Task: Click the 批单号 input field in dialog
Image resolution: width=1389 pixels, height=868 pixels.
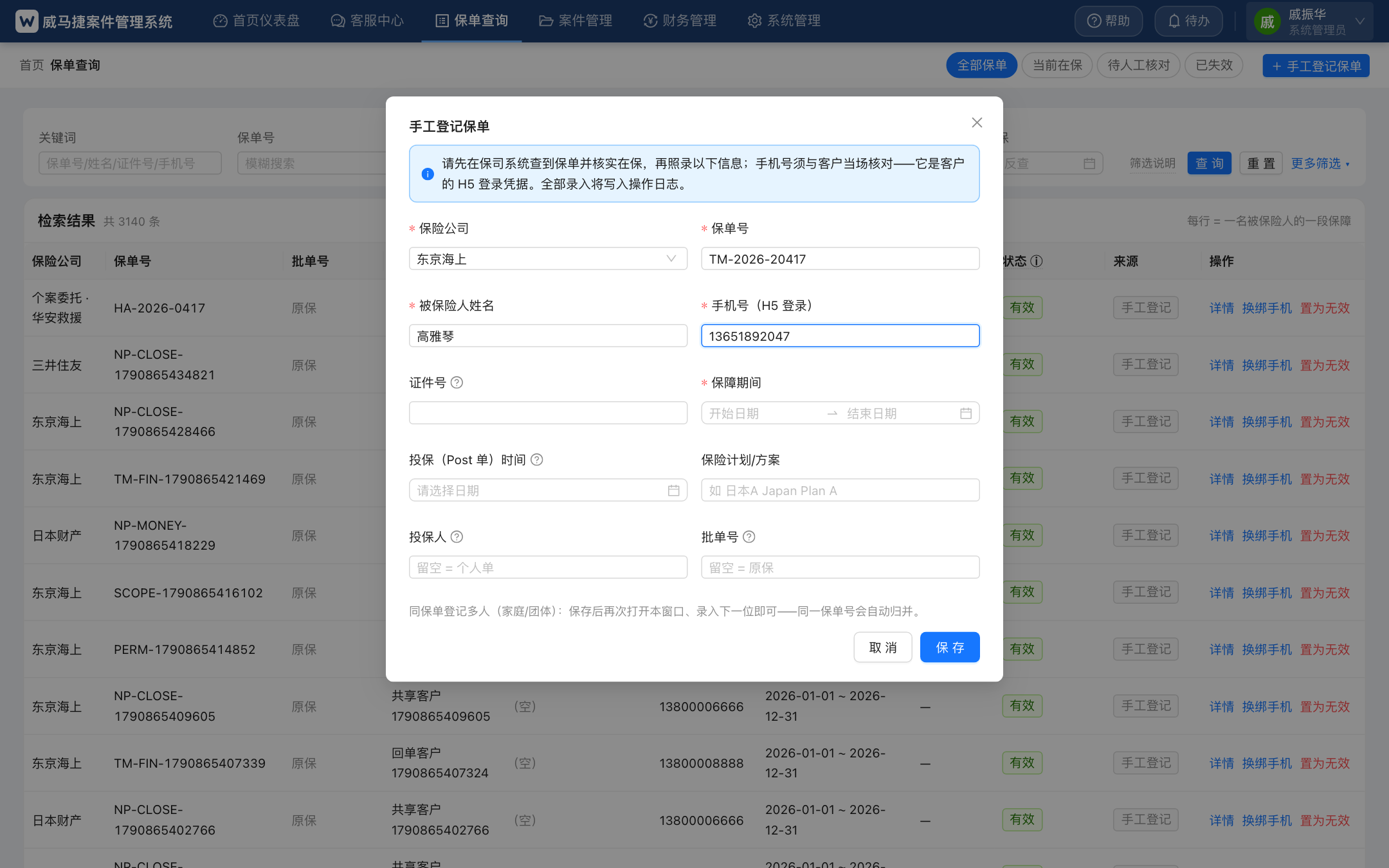Action: coord(840,567)
